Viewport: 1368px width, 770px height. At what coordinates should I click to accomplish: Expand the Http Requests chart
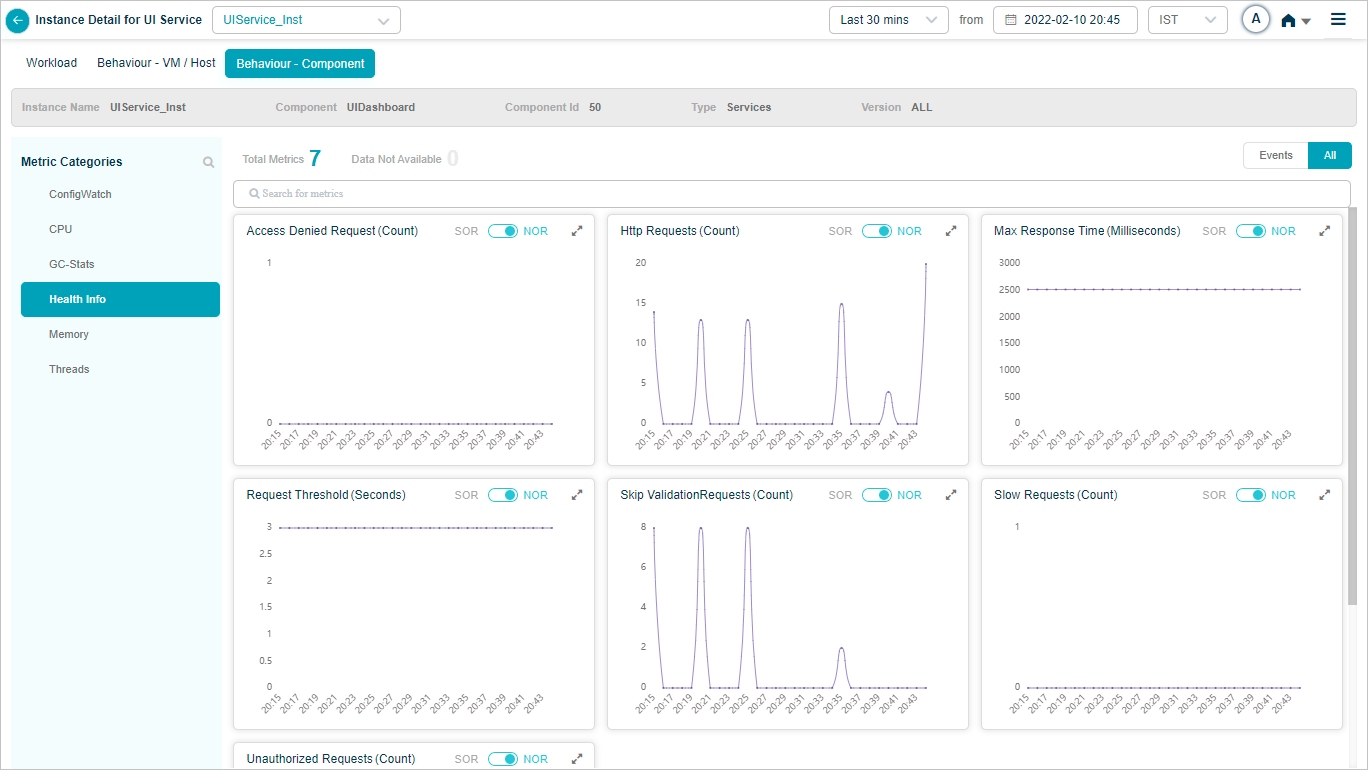point(951,231)
